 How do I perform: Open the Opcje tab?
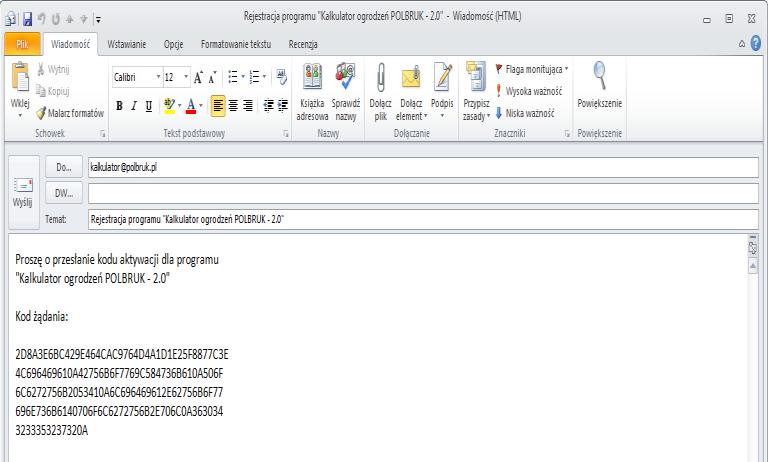173,44
